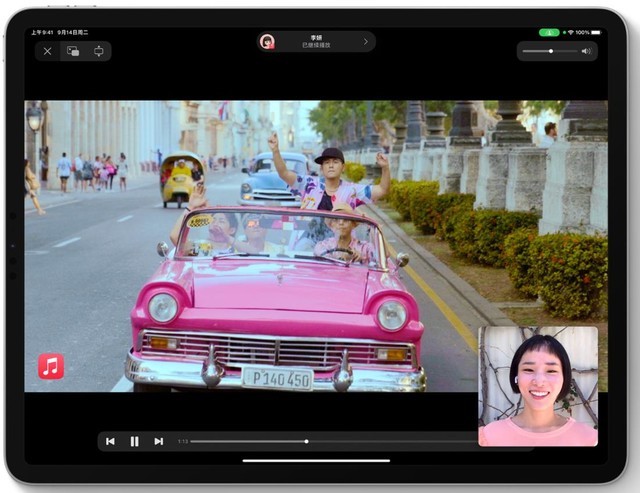The width and height of the screenshot is (640, 493).
Task: Tap the Wi-Fi status icon
Action: 571,32
